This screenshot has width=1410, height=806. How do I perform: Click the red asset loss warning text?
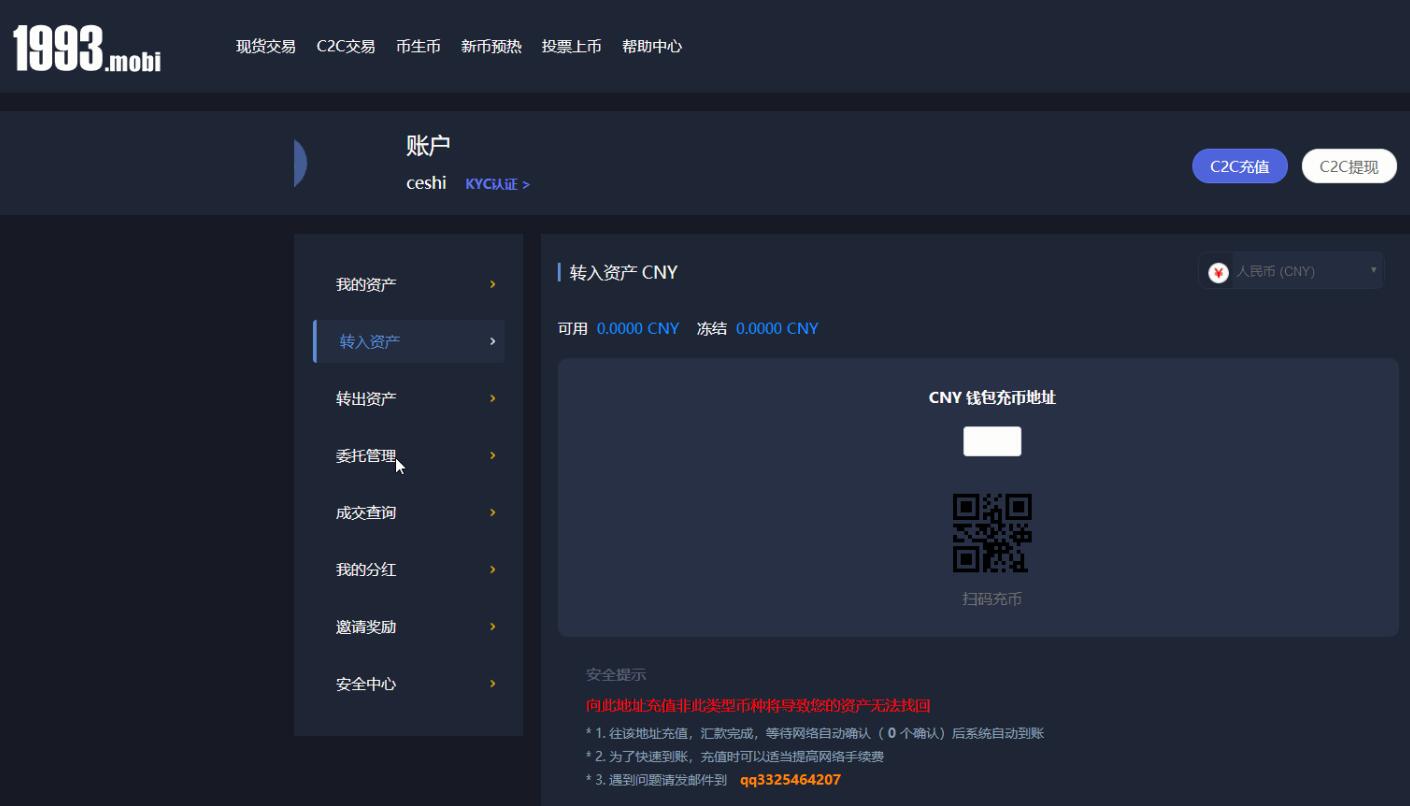point(758,705)
